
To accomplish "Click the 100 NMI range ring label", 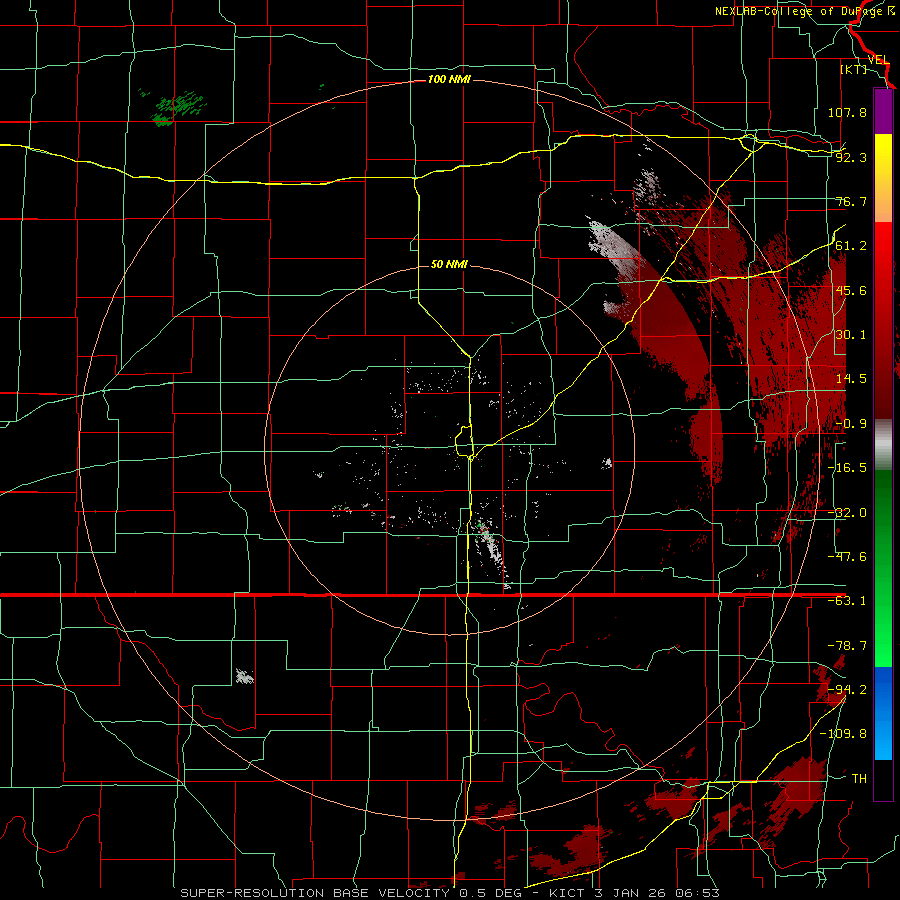I will click(x=449, y=79).
